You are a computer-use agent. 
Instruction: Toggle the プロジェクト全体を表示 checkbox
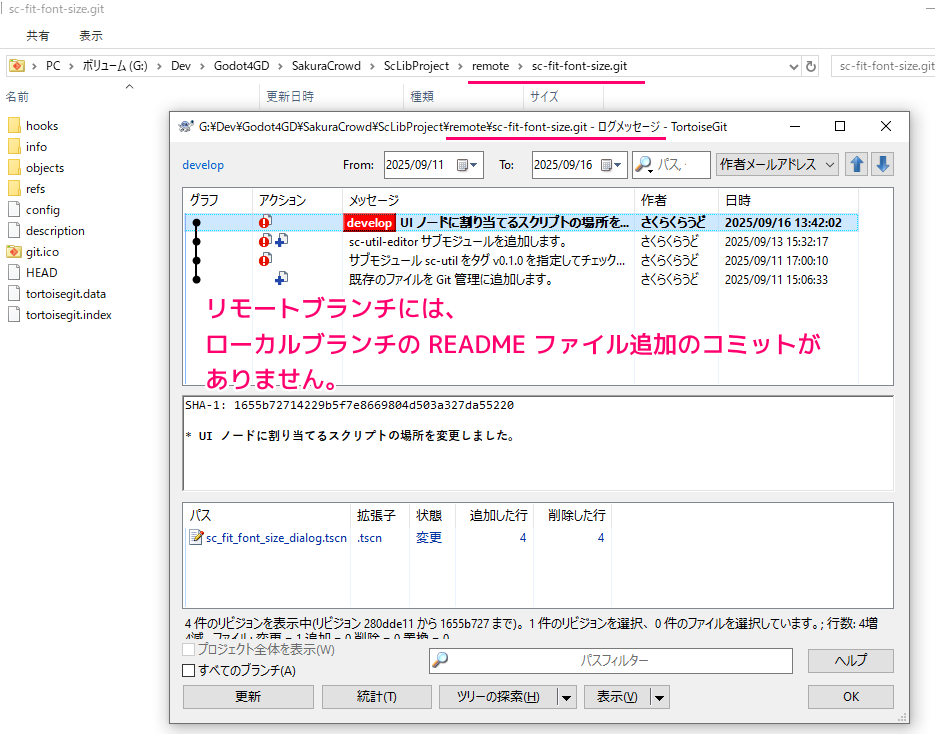[189, 649]
